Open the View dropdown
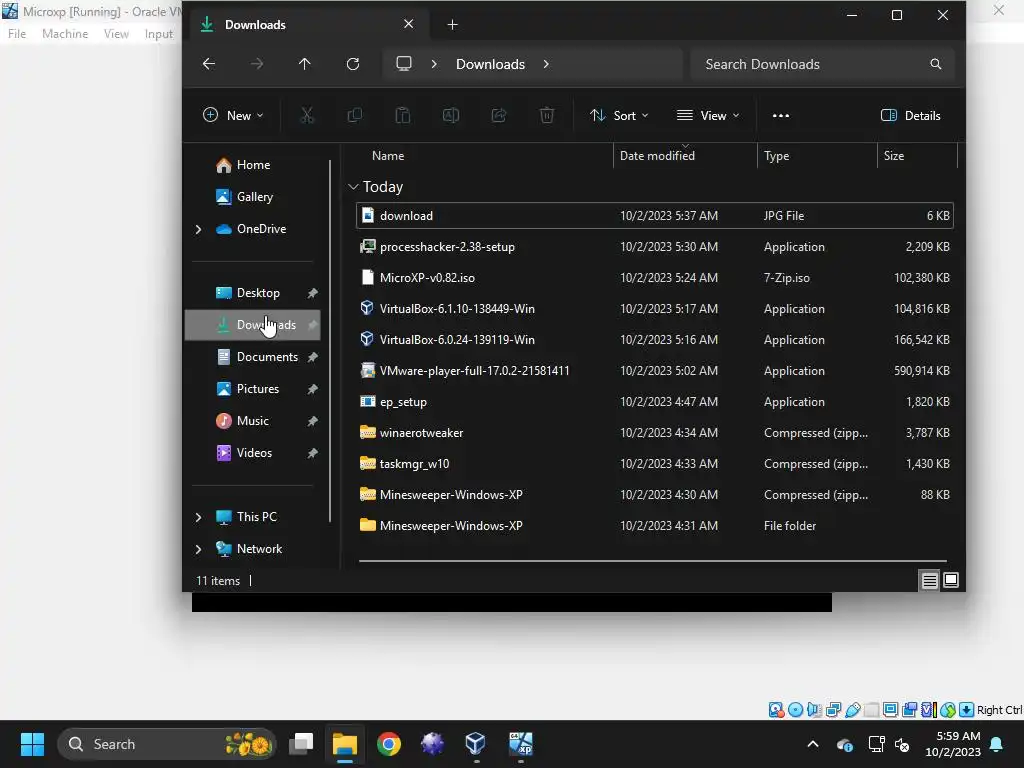The height and width of the screenshot is (768, 1024). [708, 116]
